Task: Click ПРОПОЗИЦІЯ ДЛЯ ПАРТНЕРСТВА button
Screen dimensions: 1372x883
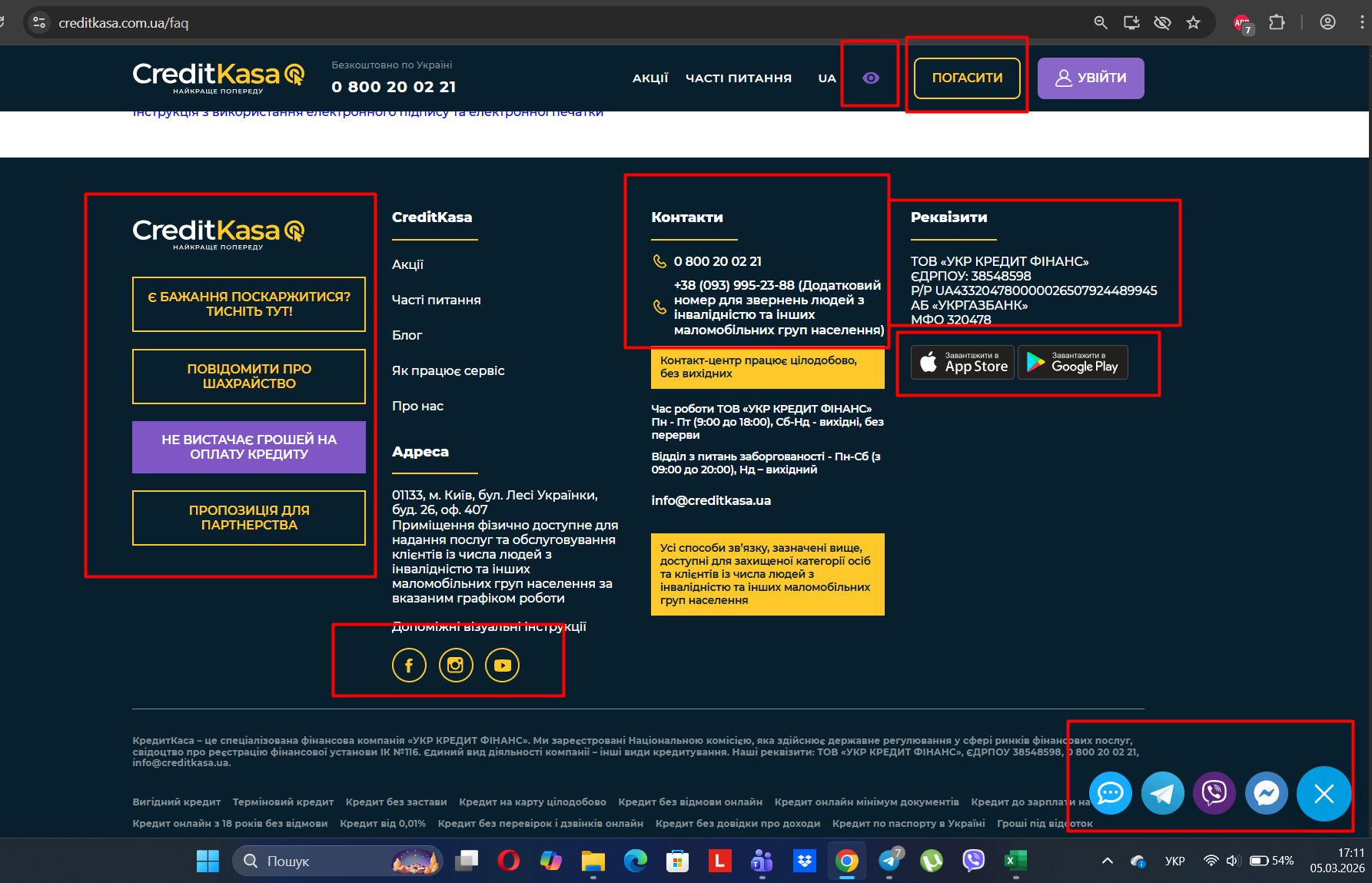Action: tap(249, 518)
